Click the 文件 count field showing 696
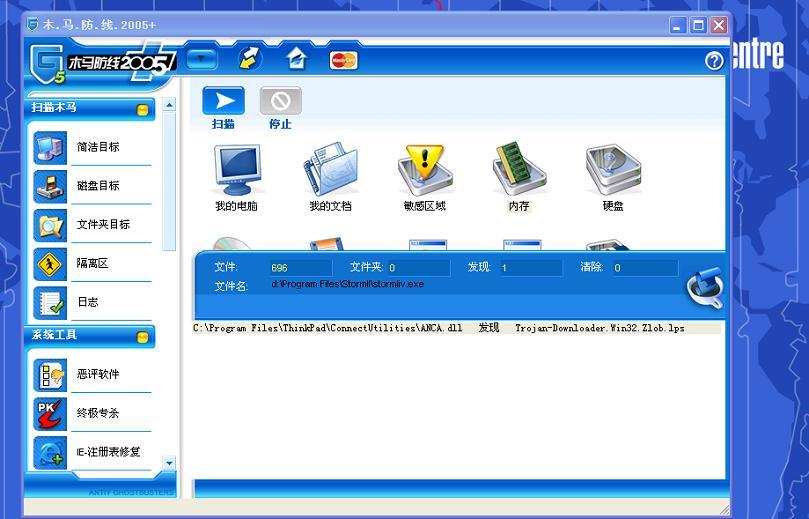The height and width of the screenshot is (519, 809). coord(301,268)
